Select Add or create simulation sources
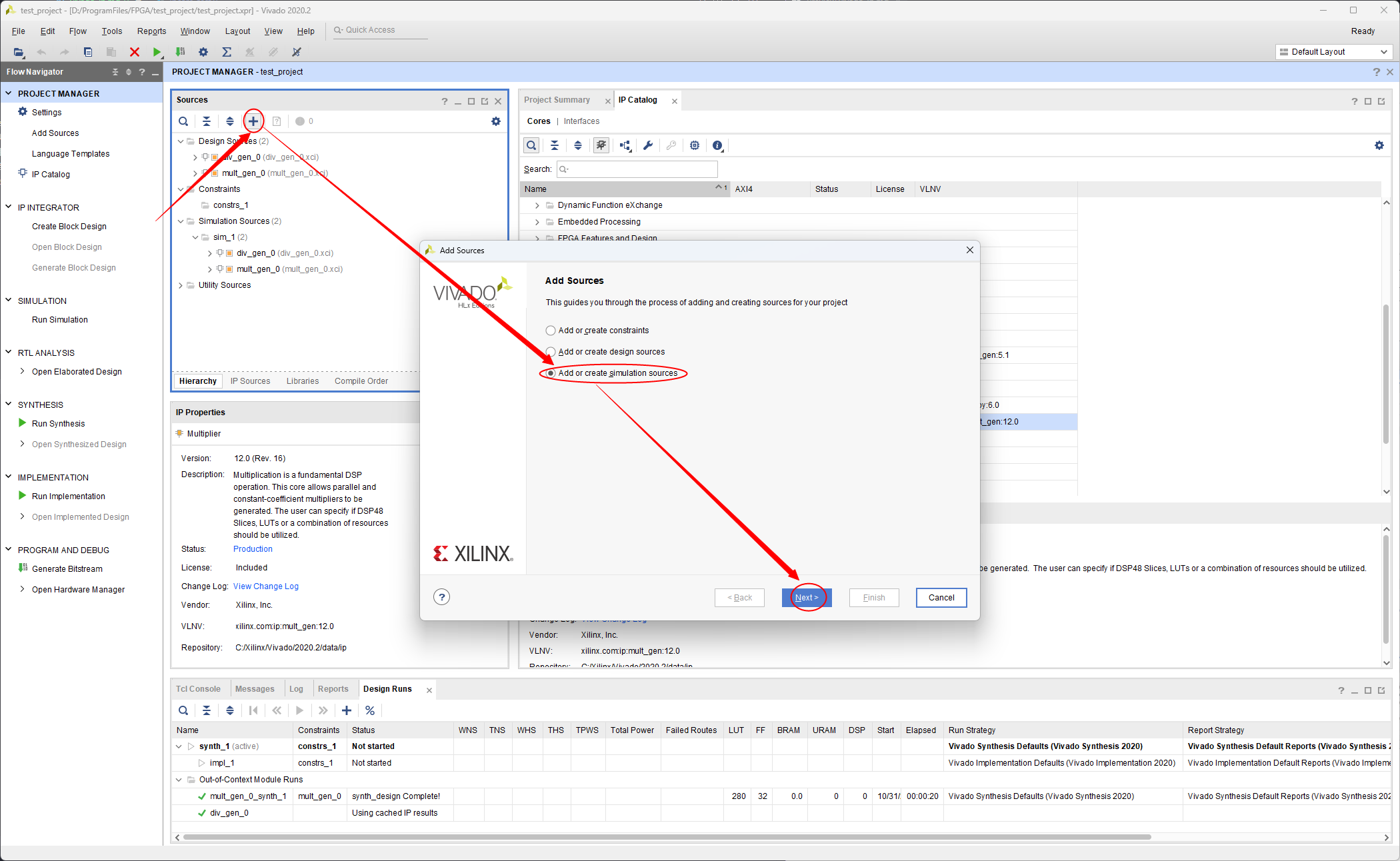The image size is (1400, 861). click(x=551, y=373)
